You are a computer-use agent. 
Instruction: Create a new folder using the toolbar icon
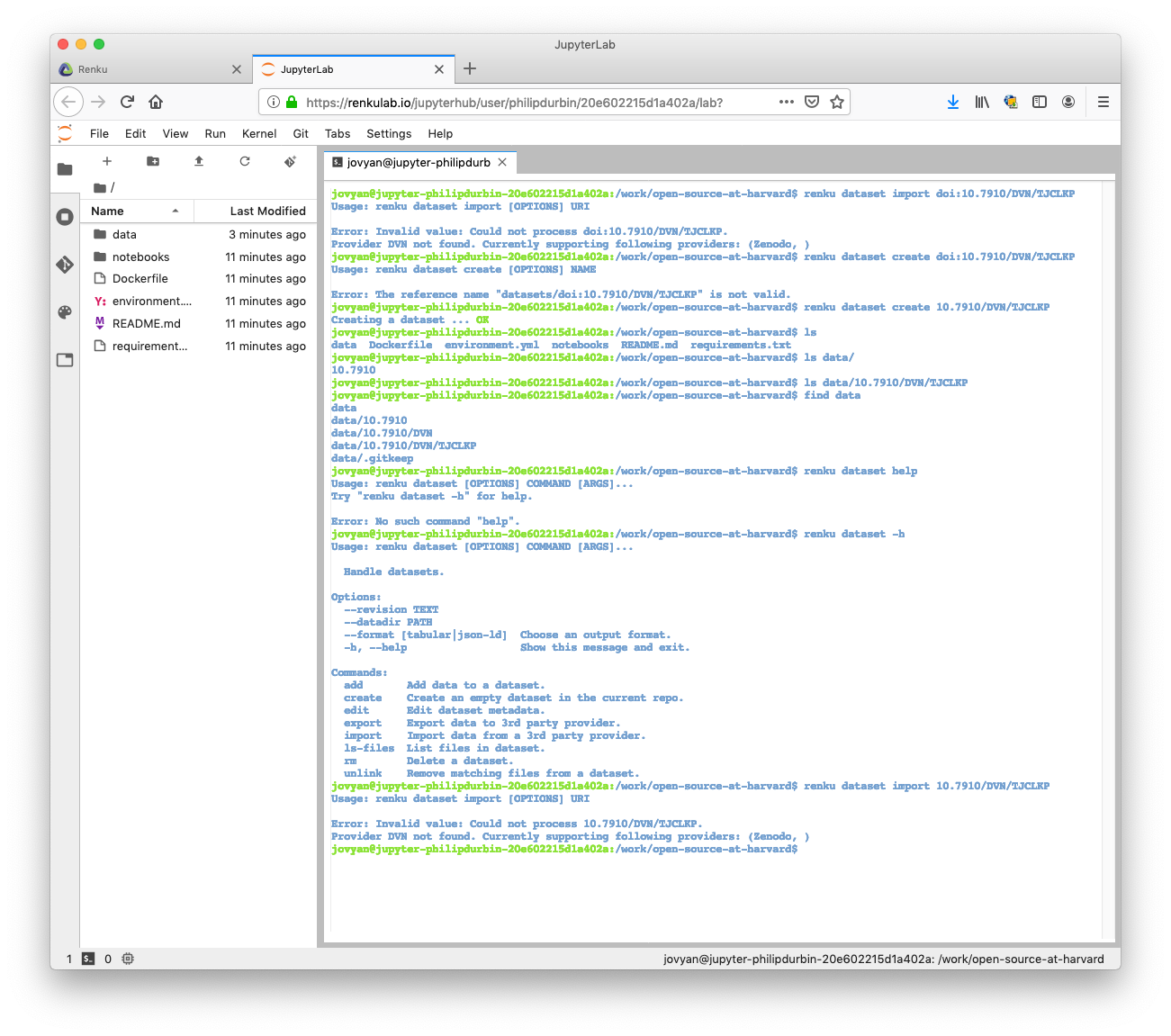153,161
